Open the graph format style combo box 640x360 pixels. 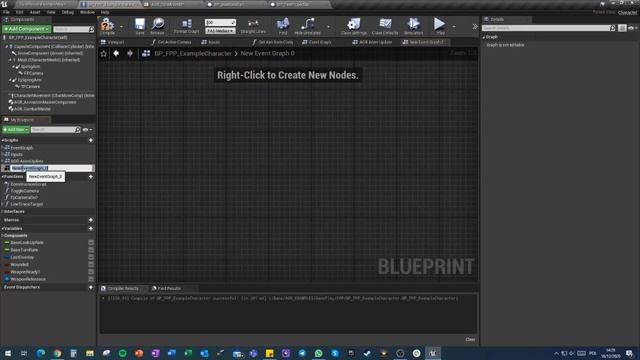tap(220, 31)
